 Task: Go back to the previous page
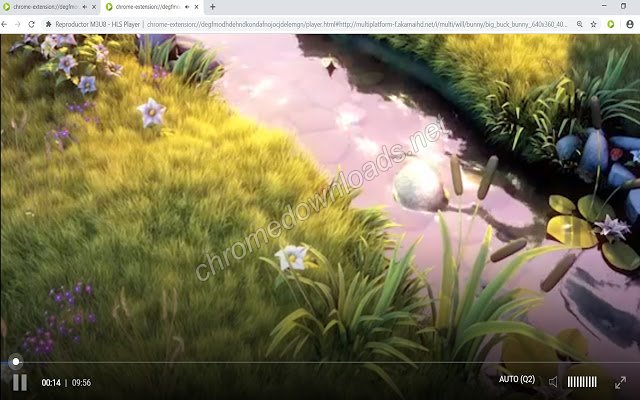[x=4, y=24]
